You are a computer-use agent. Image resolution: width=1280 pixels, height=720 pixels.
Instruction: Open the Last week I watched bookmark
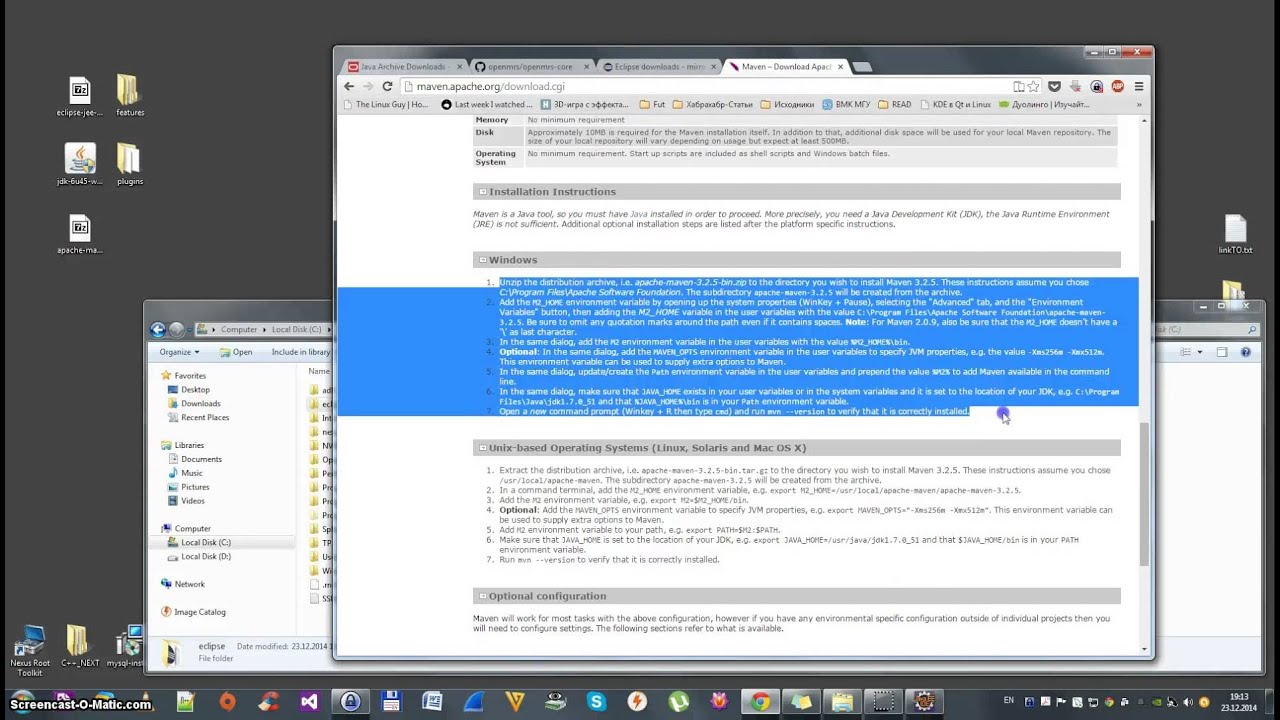[486, 104]
